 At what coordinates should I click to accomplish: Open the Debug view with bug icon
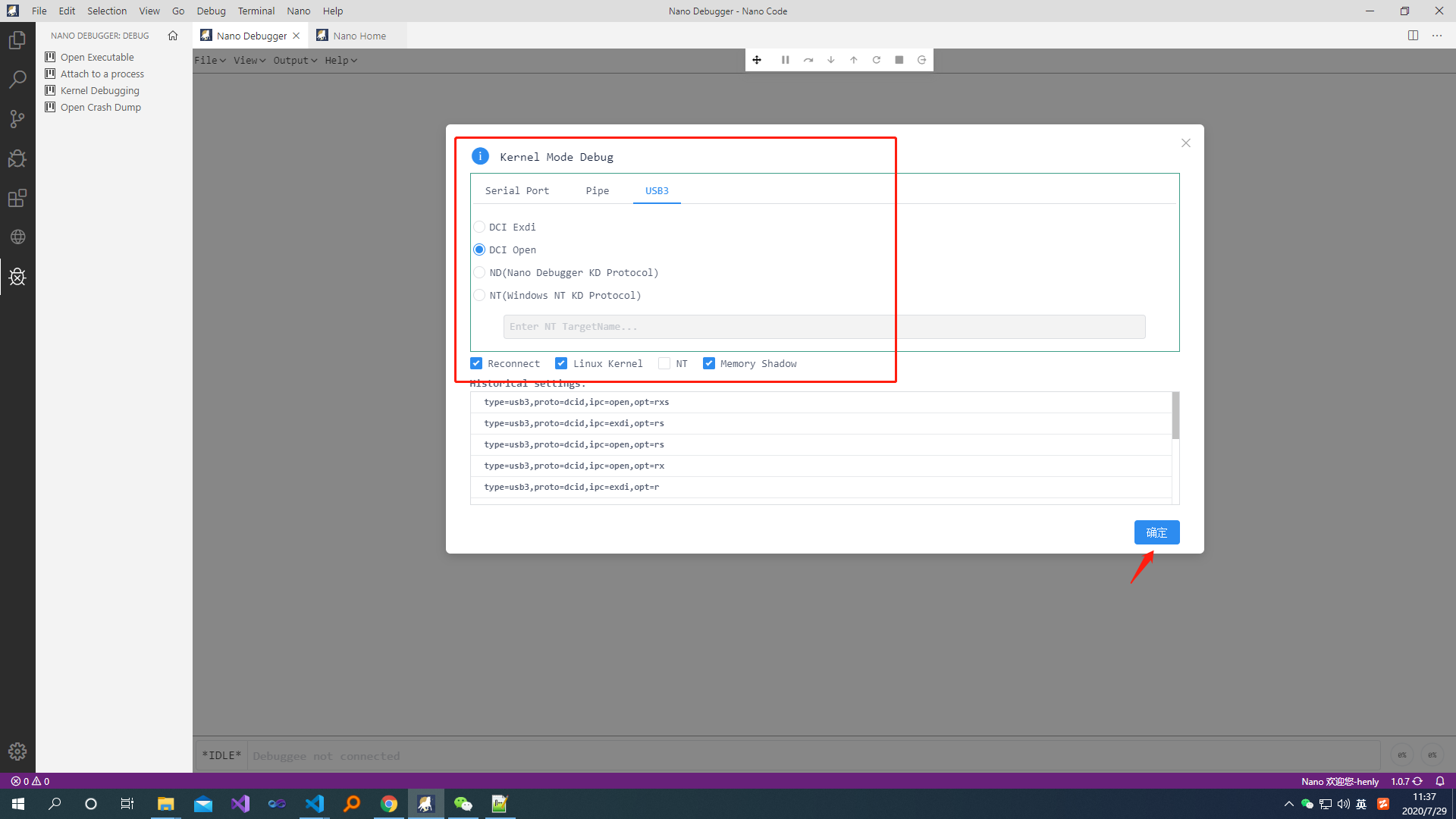(x=17, y=158)
